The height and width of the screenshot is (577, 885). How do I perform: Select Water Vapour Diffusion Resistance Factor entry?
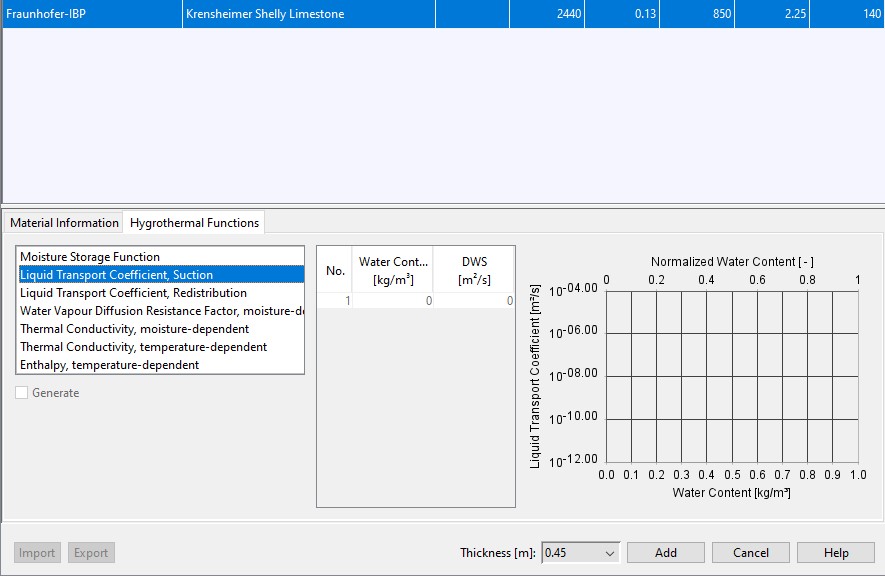pos(161,311)
